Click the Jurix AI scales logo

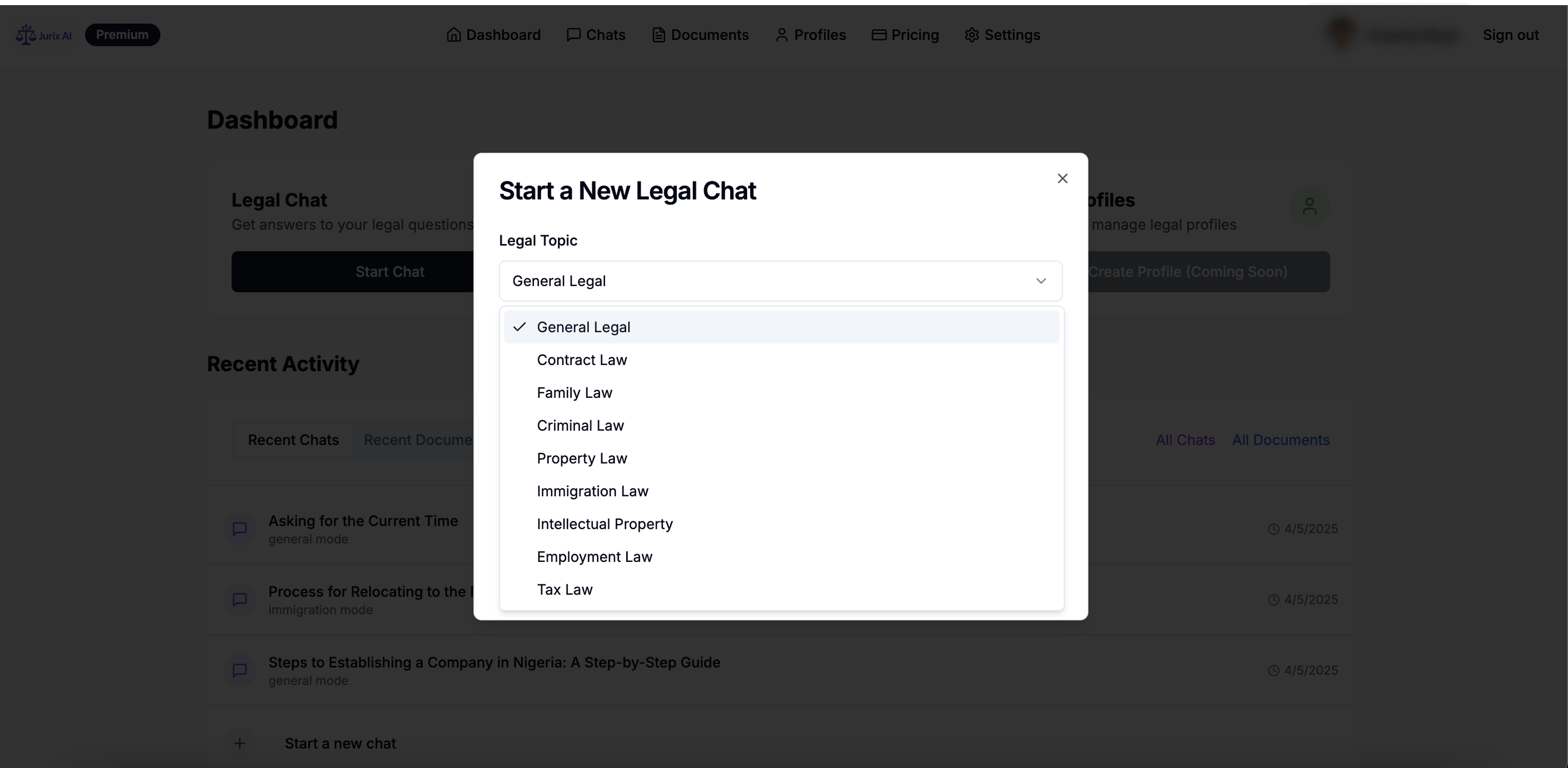(26, 35)
